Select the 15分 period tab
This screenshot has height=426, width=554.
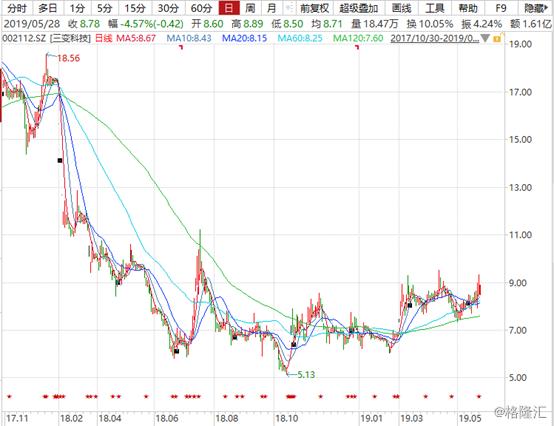point(135,8)
